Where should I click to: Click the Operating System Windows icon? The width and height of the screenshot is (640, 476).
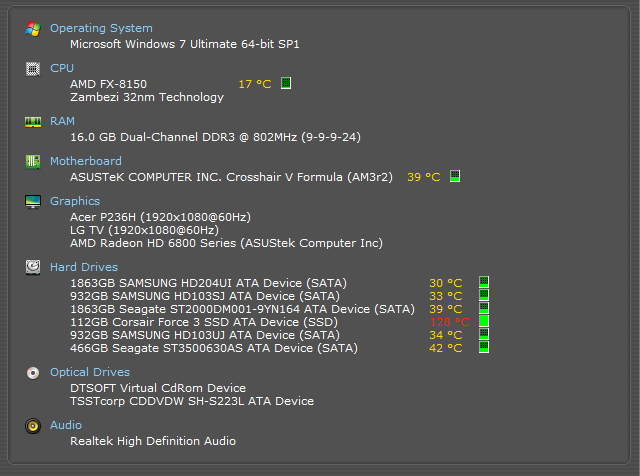click(33, 29)
